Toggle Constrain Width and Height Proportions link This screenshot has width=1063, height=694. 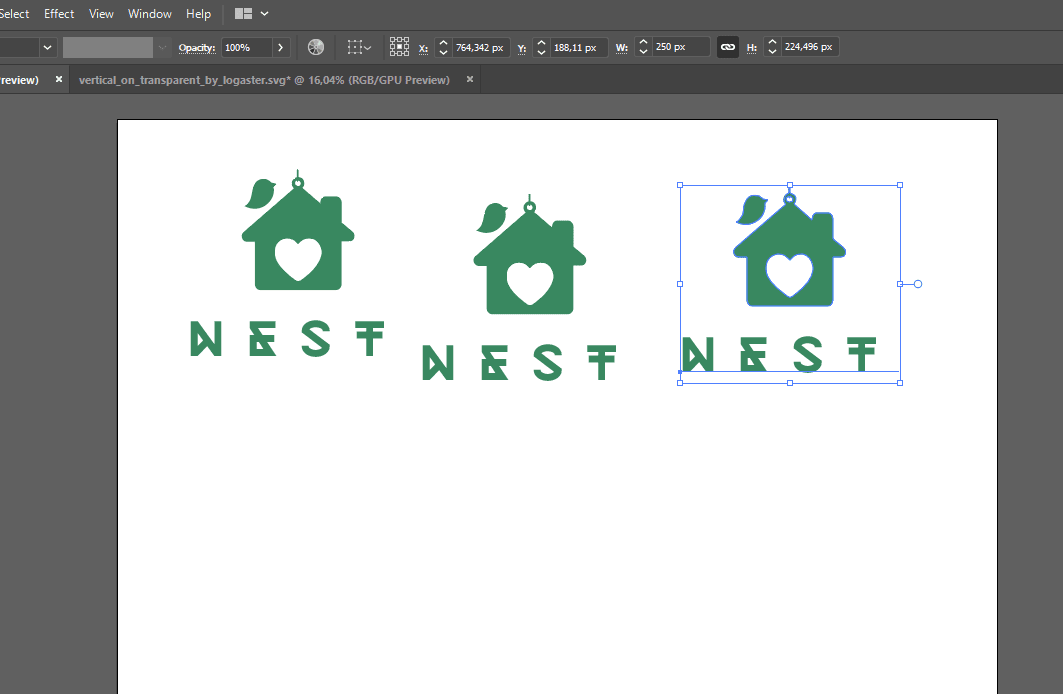[727, 47]
